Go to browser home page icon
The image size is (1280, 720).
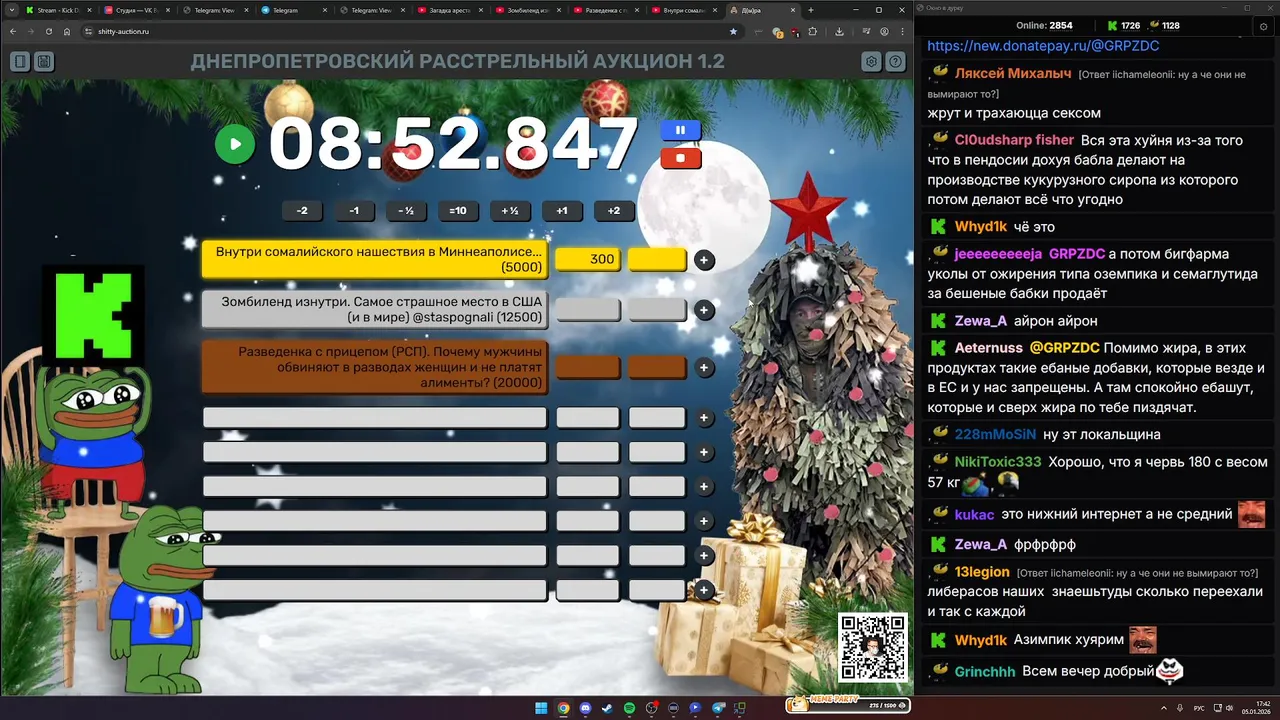pyautogui.click(x=67, y=31)
